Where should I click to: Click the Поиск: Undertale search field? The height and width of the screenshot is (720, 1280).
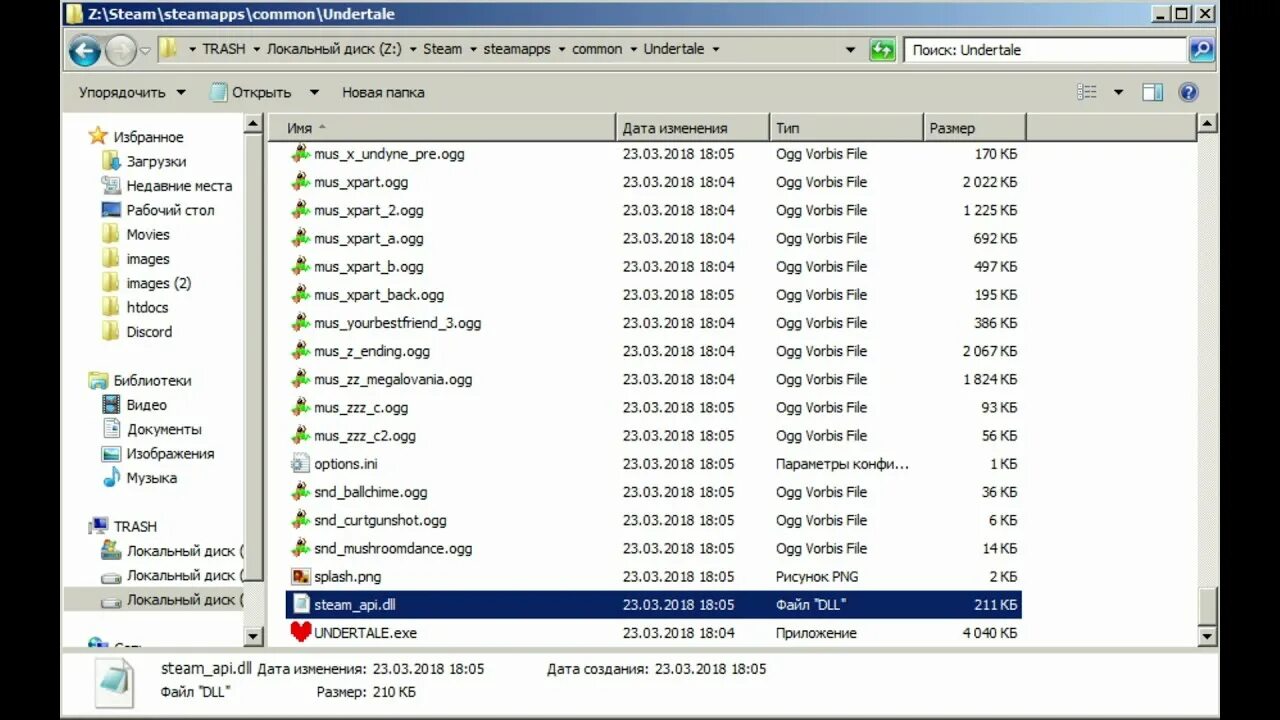pos(1045,49)
